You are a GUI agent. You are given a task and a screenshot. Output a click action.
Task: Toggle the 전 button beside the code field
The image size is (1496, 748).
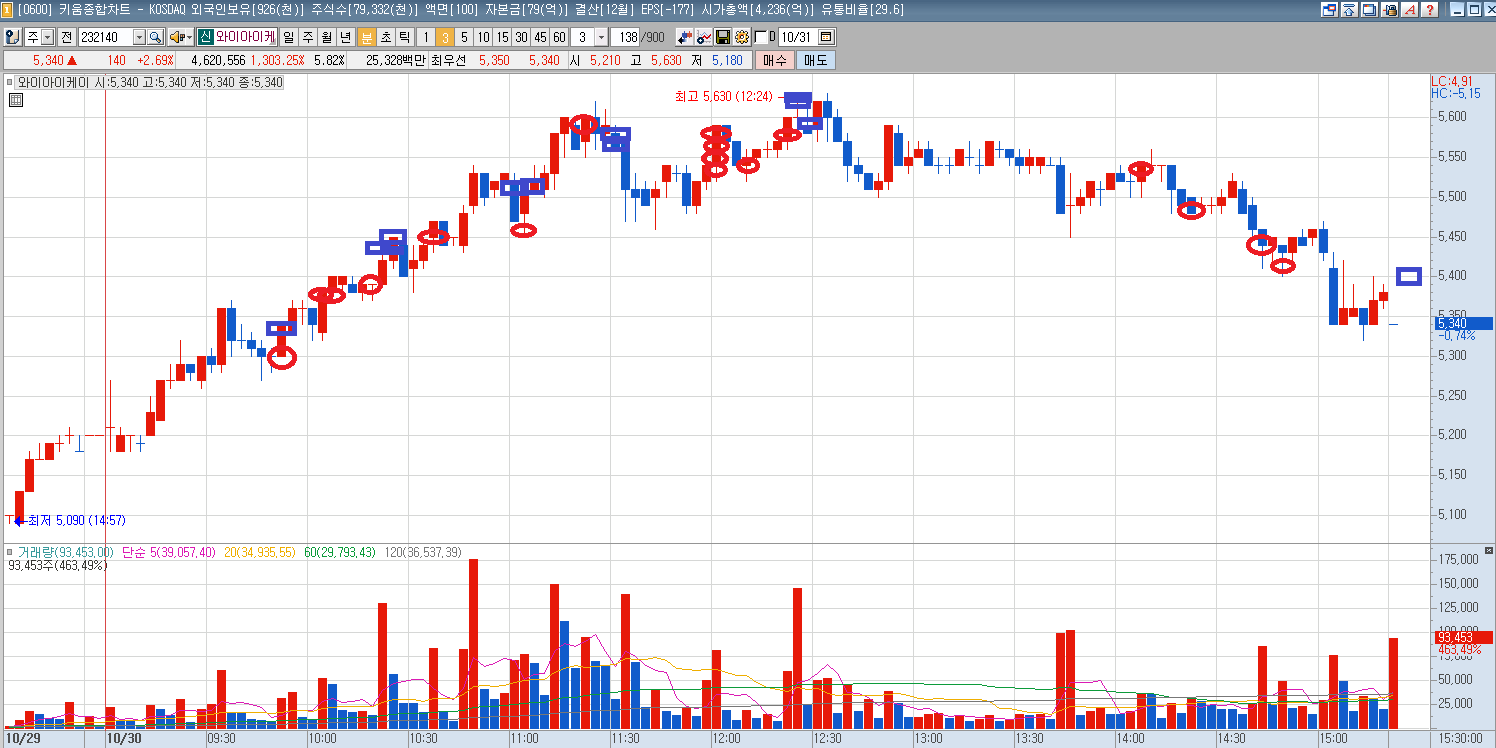tap(66, 37)
